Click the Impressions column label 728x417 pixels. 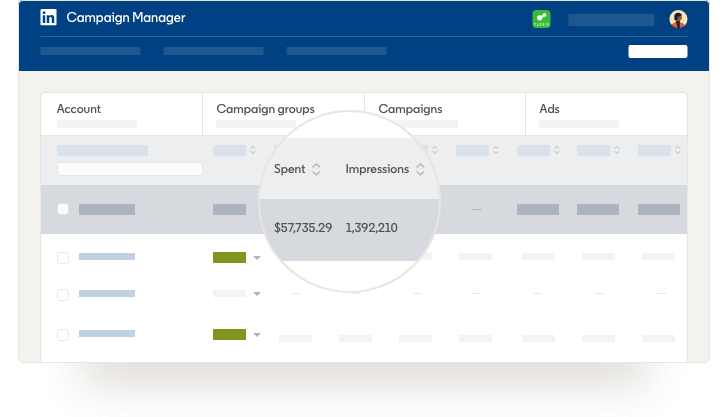pos(377,169)
